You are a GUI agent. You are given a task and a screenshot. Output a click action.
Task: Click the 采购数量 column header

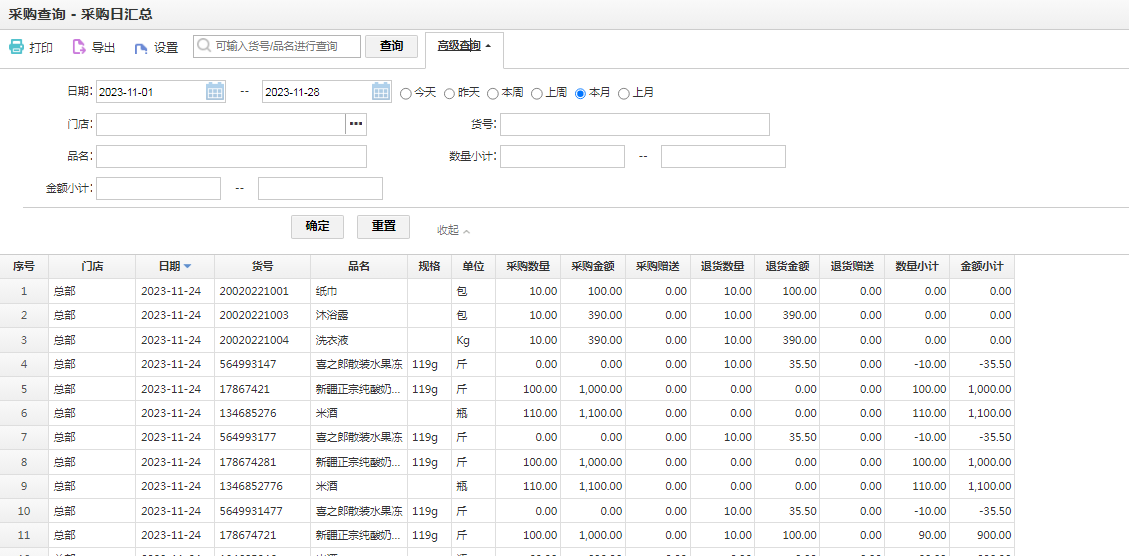tap(528, 266)
